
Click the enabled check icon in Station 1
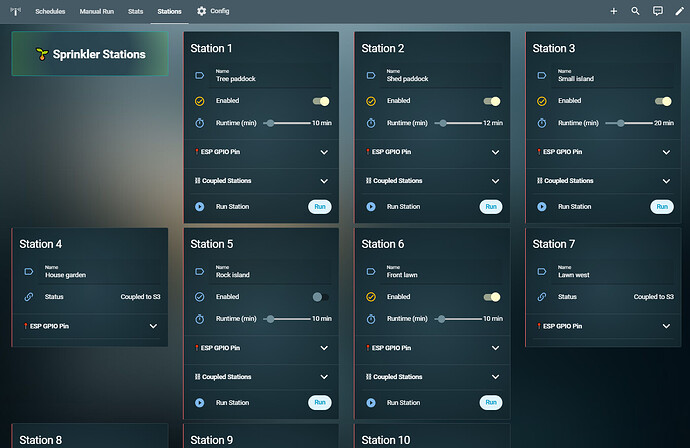tap(200, 101)
